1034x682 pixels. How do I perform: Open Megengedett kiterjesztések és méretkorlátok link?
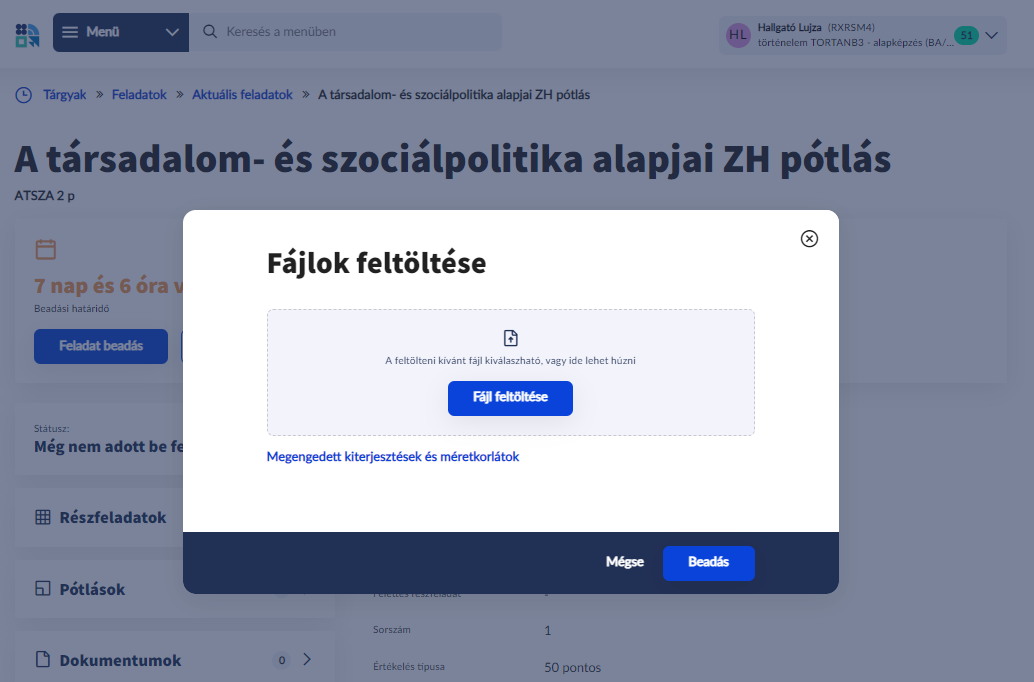point(393,457)
